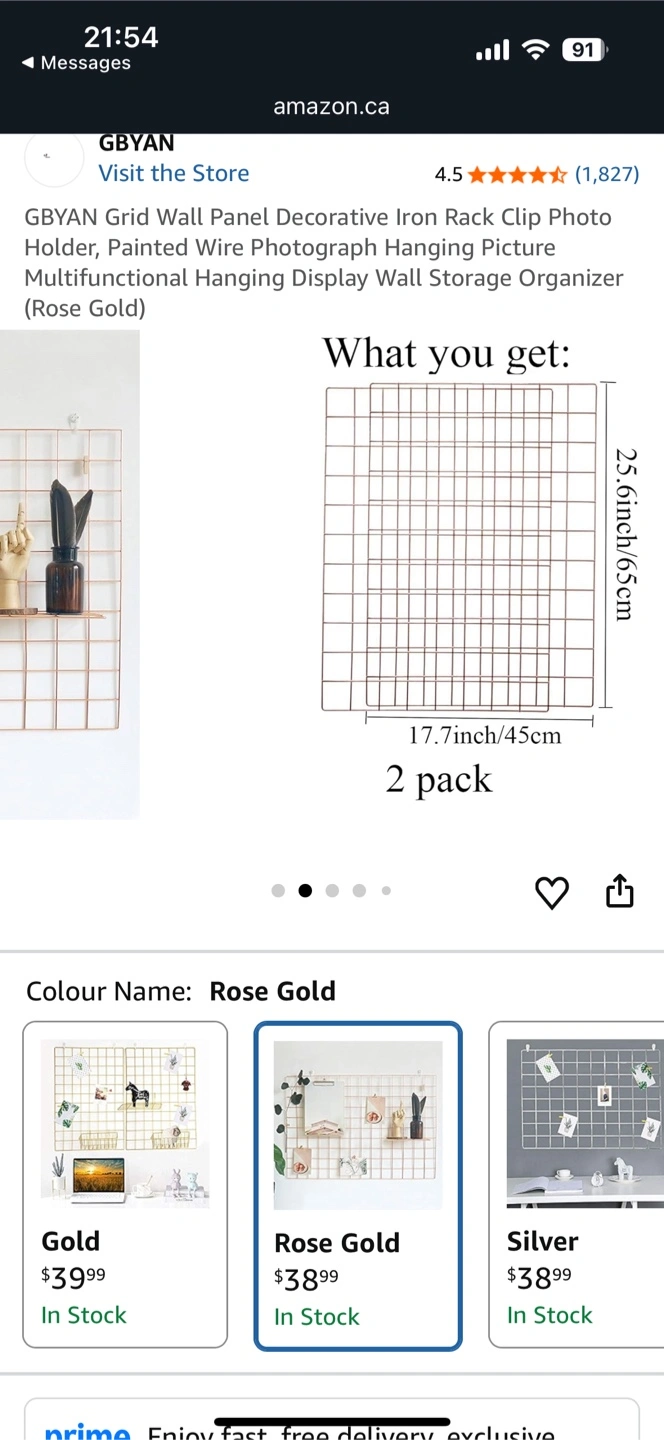Select the Gold colour option

point(125,1184)
